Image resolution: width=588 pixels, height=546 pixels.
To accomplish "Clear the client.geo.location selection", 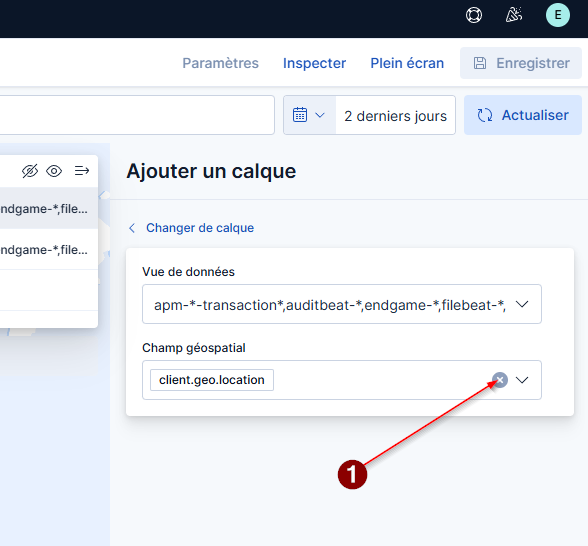I will 500,380.
